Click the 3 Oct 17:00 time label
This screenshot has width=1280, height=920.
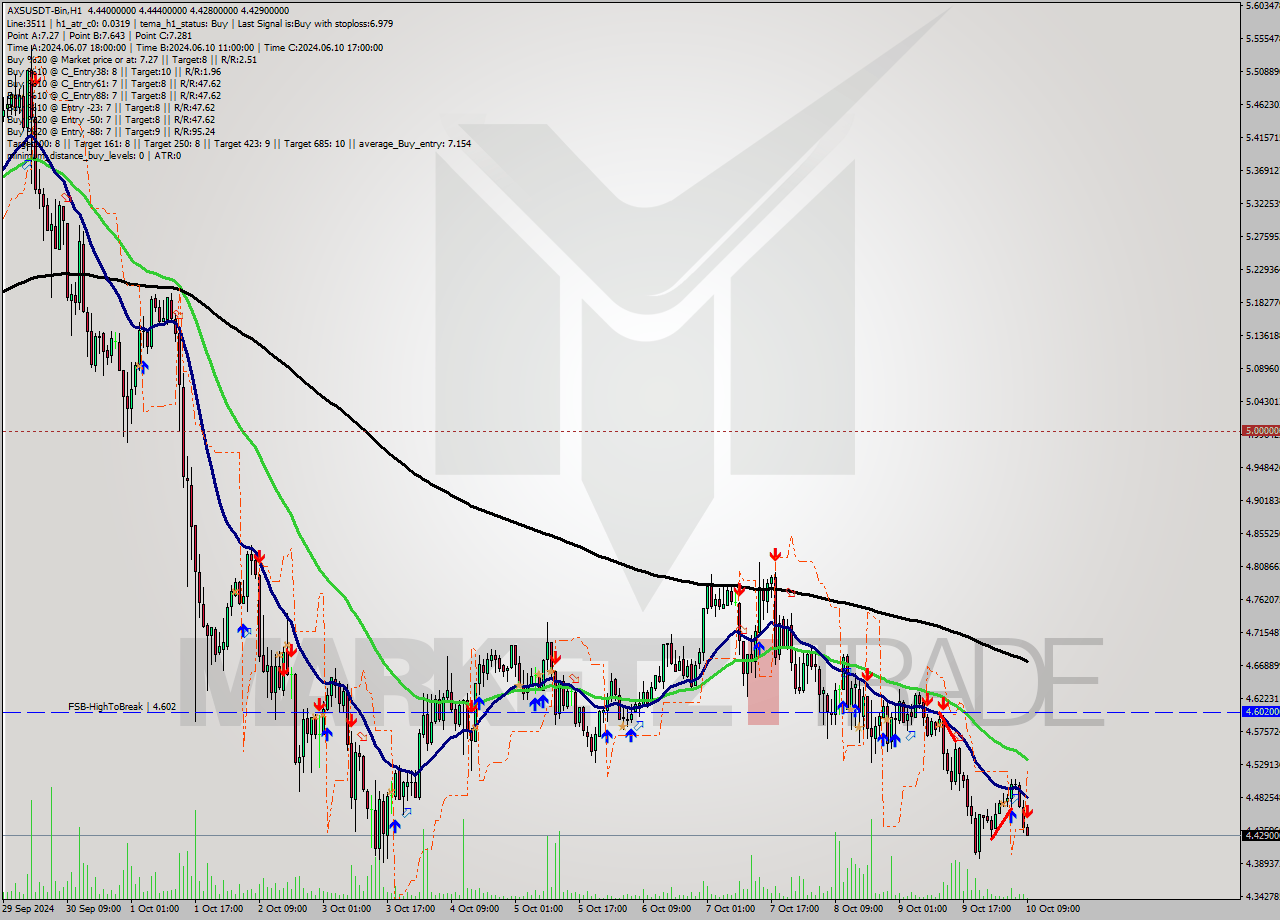[x=413, y=909]
